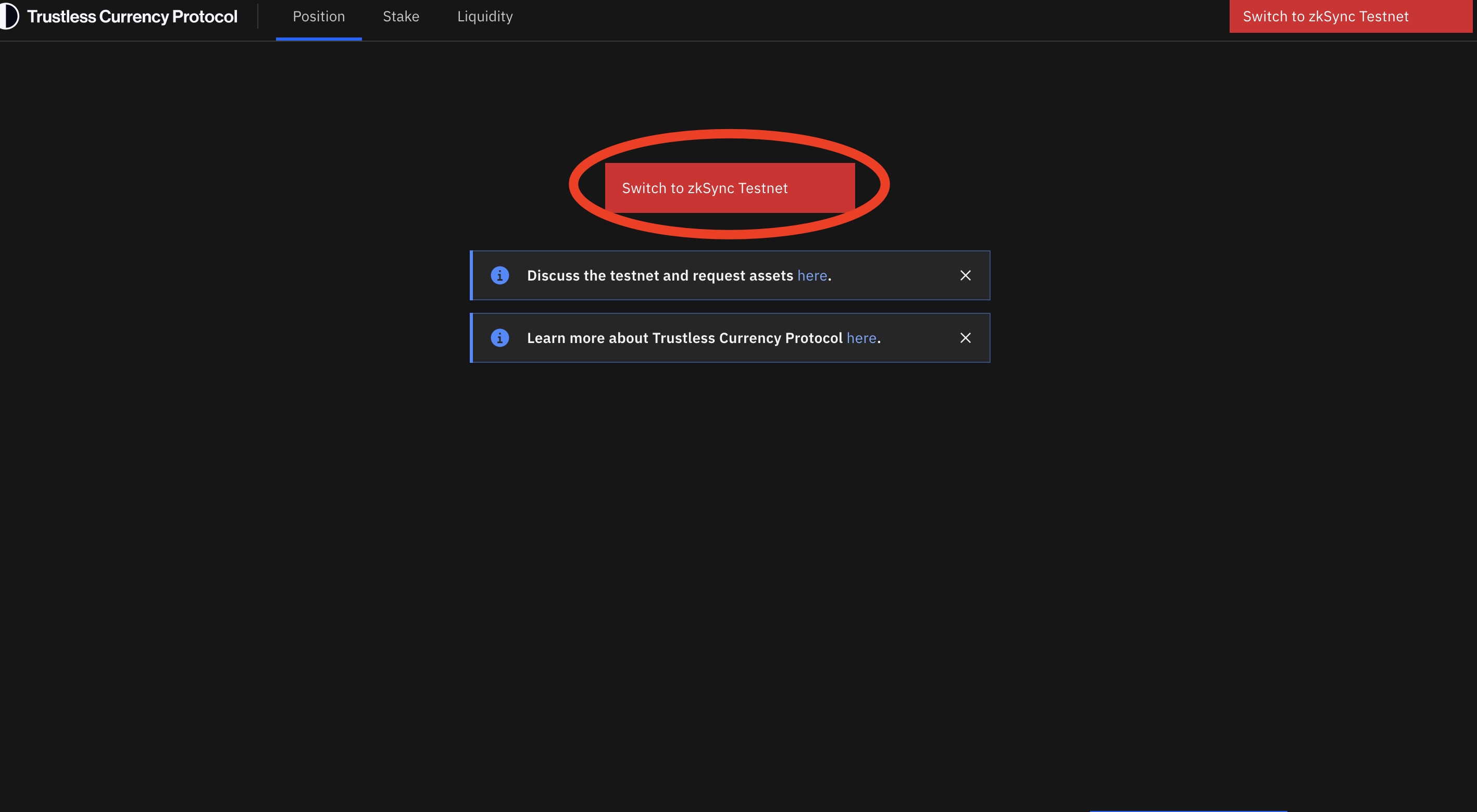Screen dimensions: 1477x812
Task: Open the Position tab
Action: pos(319,17)
